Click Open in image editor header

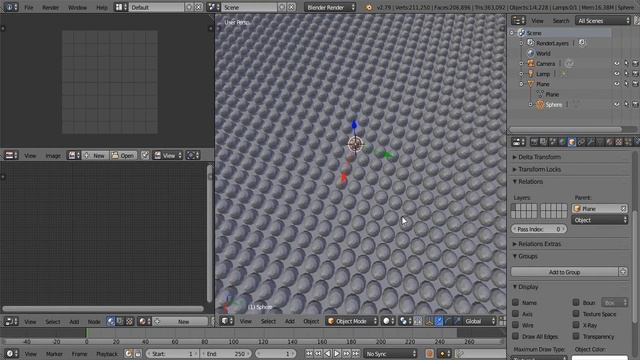click(123, 156)
